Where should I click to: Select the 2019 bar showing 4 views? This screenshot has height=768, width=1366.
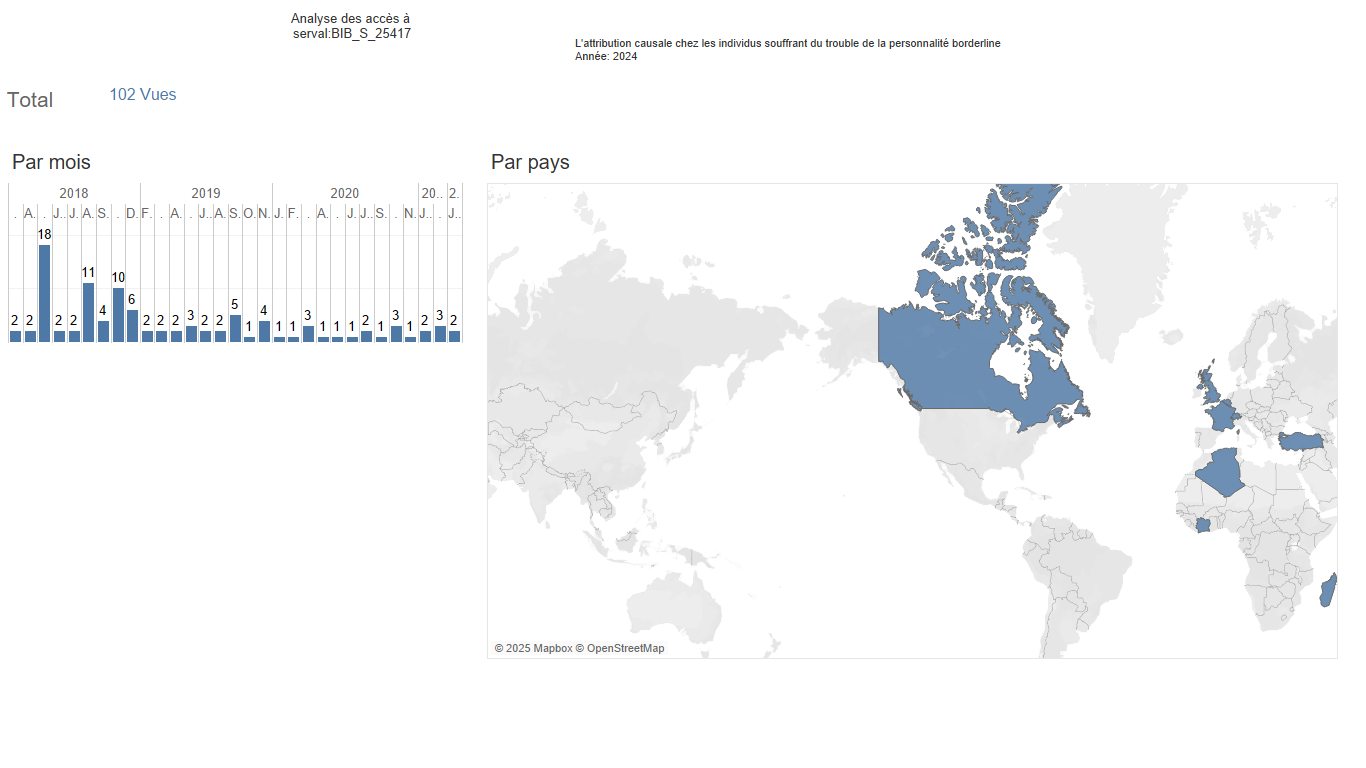point(264,331)
